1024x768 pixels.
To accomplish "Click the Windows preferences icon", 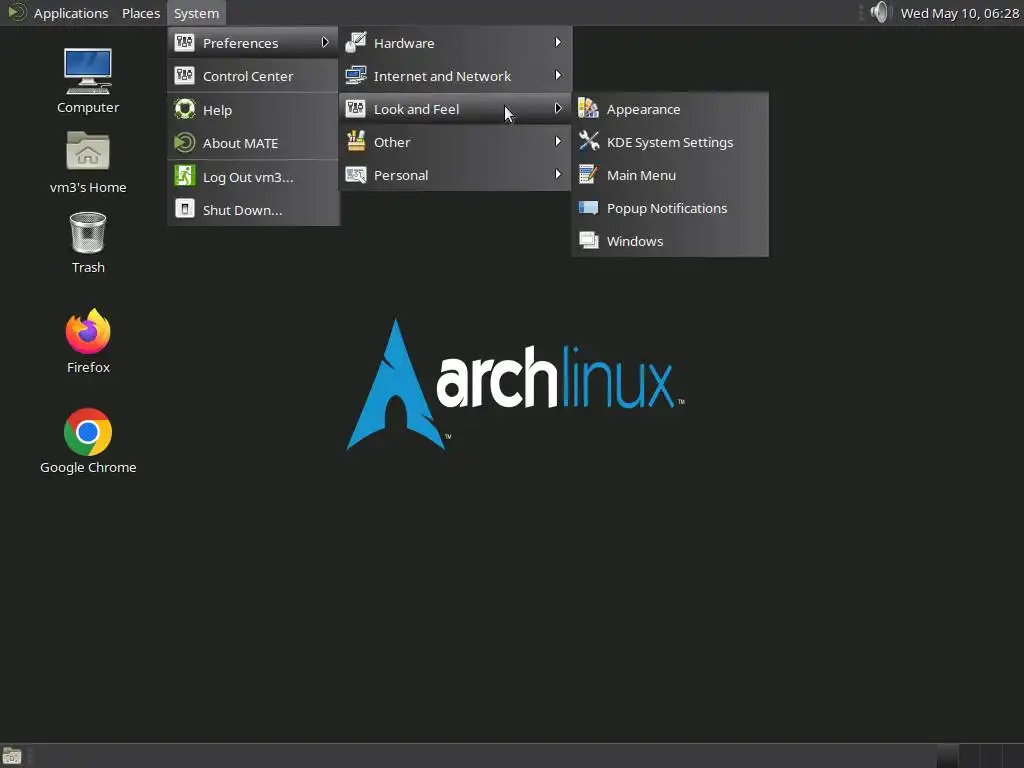I will (x=588, y=240).
